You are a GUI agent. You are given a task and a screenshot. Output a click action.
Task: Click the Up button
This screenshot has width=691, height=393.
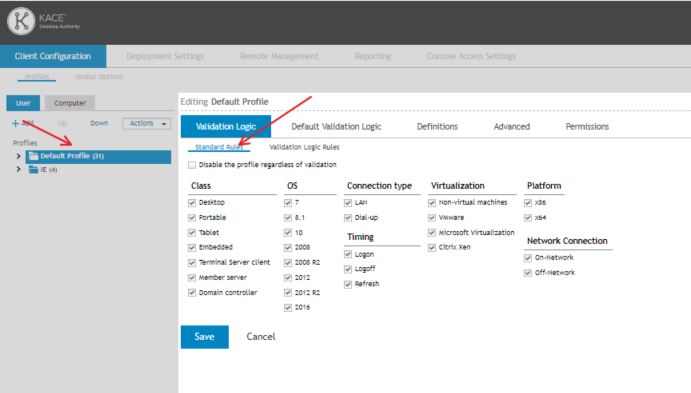[x=62, y=123]
